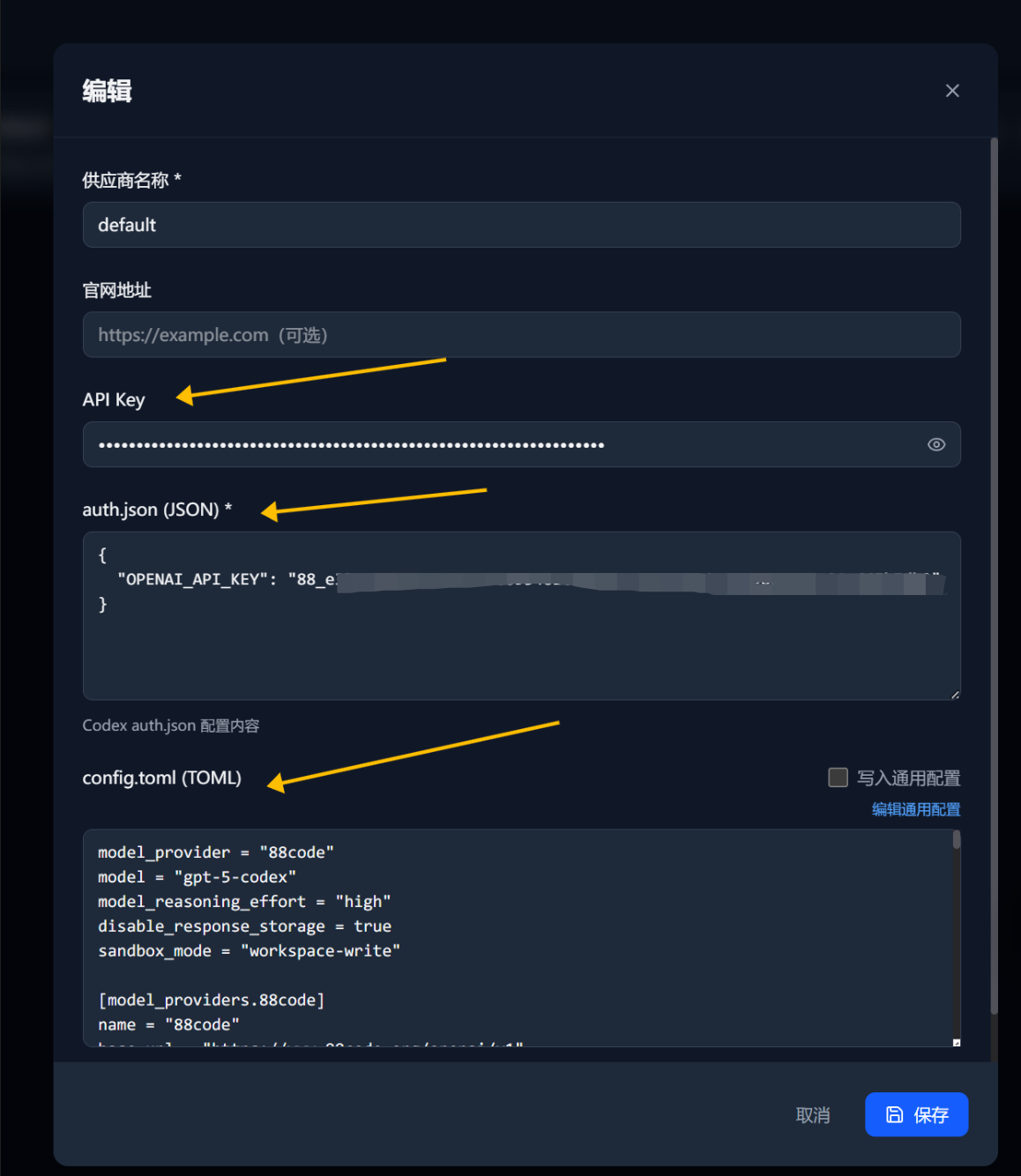Click into the masked API Key field

tap(503, 444)
